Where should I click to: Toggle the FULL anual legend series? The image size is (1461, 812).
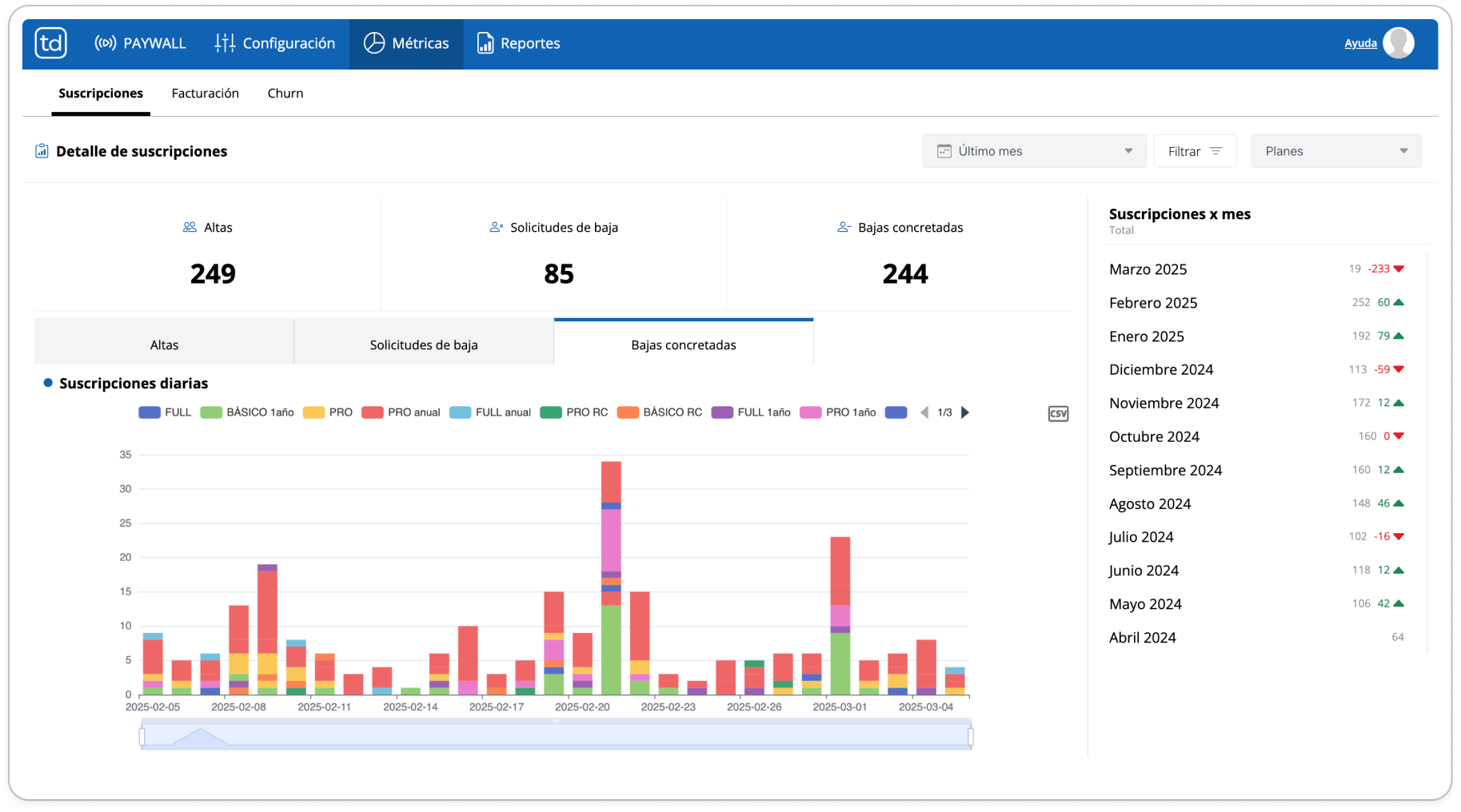(490, 412)
